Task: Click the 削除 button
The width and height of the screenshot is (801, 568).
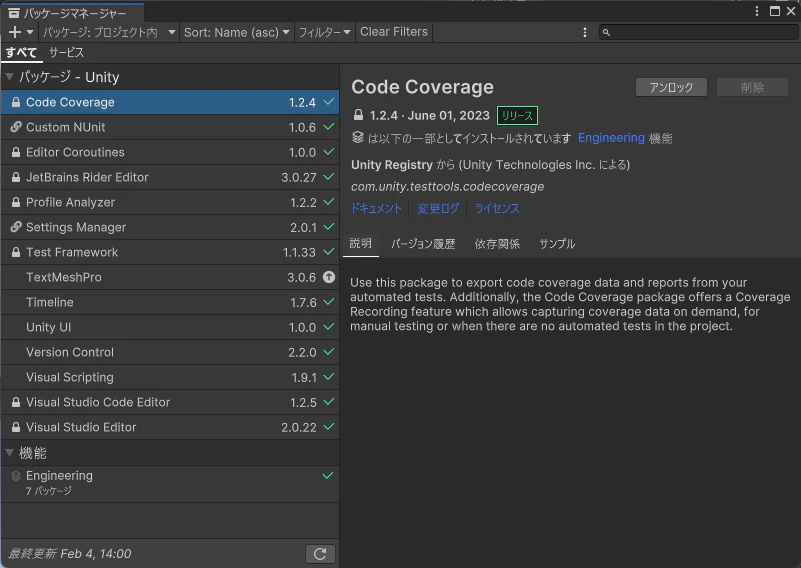Action: pos(752,87)
